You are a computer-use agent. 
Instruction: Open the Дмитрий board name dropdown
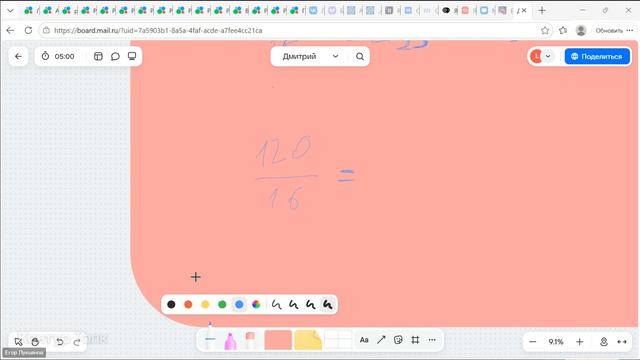[x=310, y=56]
